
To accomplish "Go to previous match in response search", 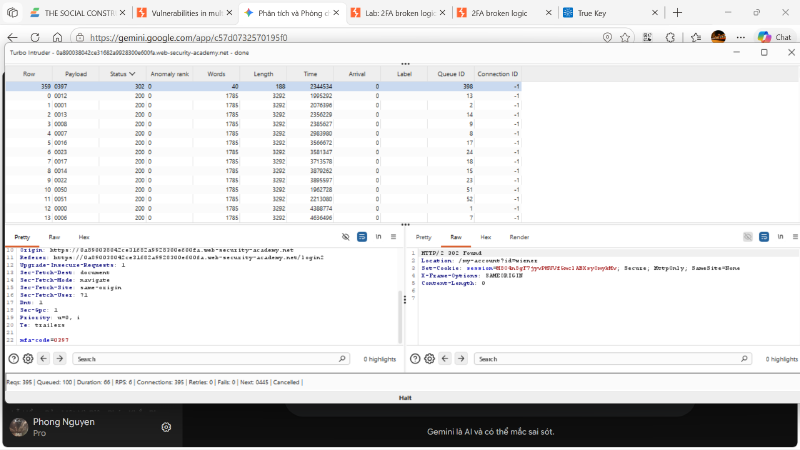I will click(445, 359).
